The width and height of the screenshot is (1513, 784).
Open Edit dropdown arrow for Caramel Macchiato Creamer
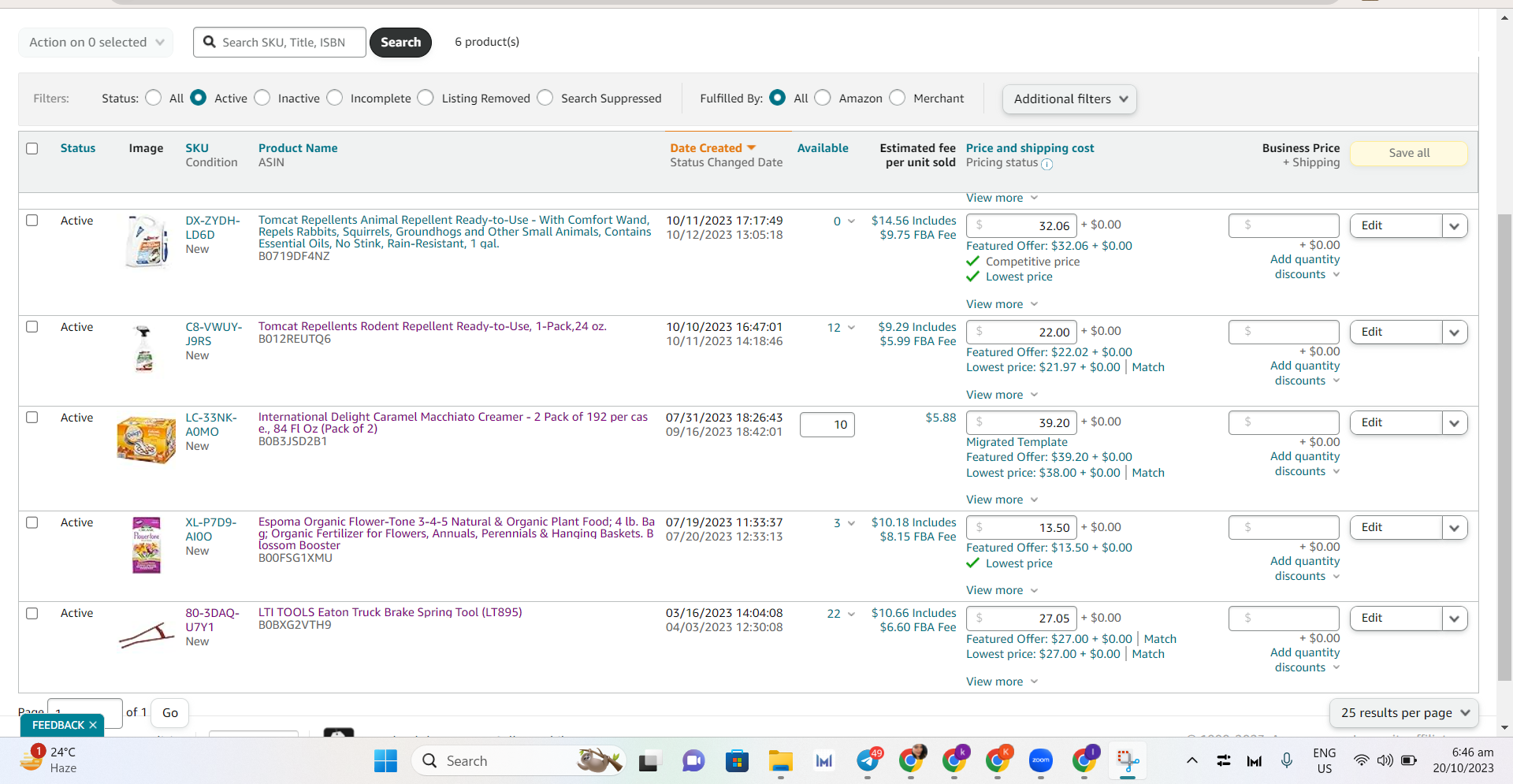(x=1455, y=423)
